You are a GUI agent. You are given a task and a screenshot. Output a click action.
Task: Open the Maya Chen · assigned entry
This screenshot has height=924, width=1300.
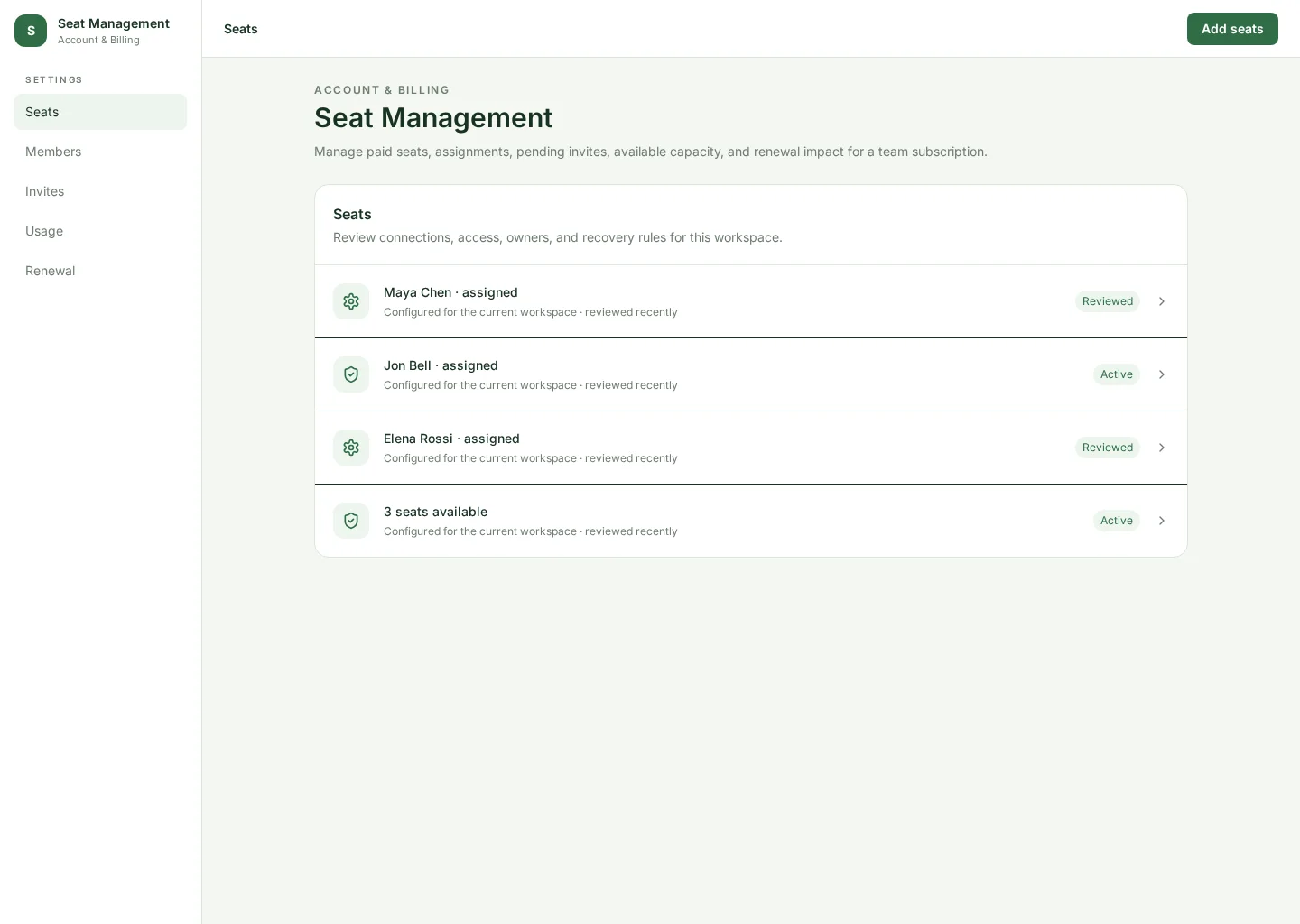(x=751, y=301)
